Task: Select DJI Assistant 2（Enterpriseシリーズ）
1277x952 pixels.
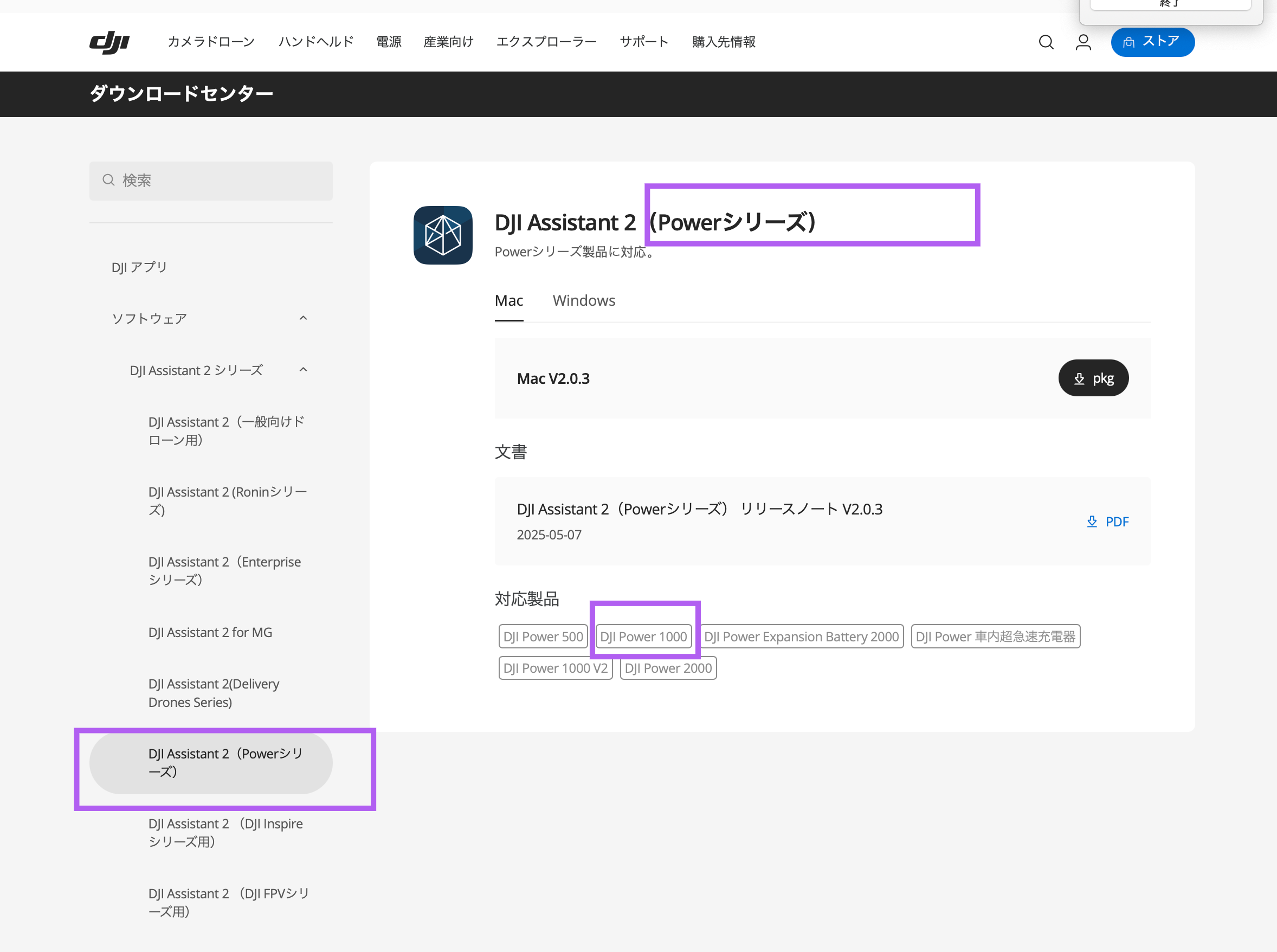Action: [x=224, y=570]
